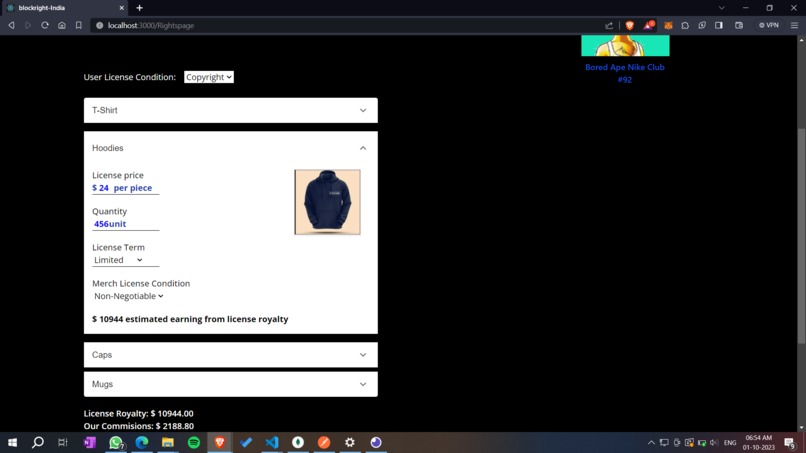Open License Term Limited dropdown
806x453 pixels.
pos(125,260)
